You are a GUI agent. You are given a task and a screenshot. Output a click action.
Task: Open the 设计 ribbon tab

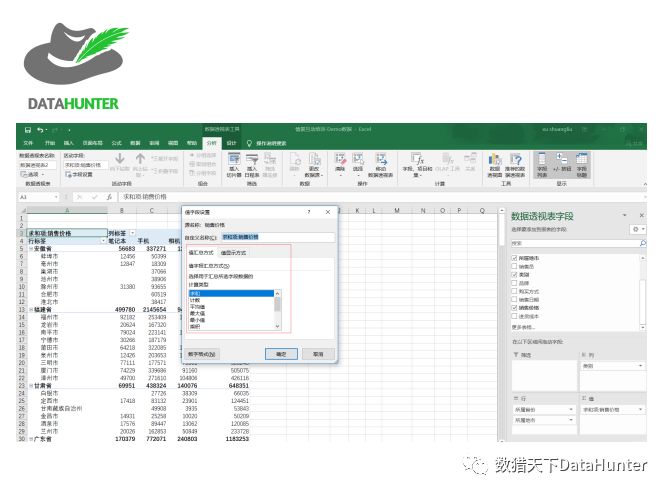(x=232, y=143)
